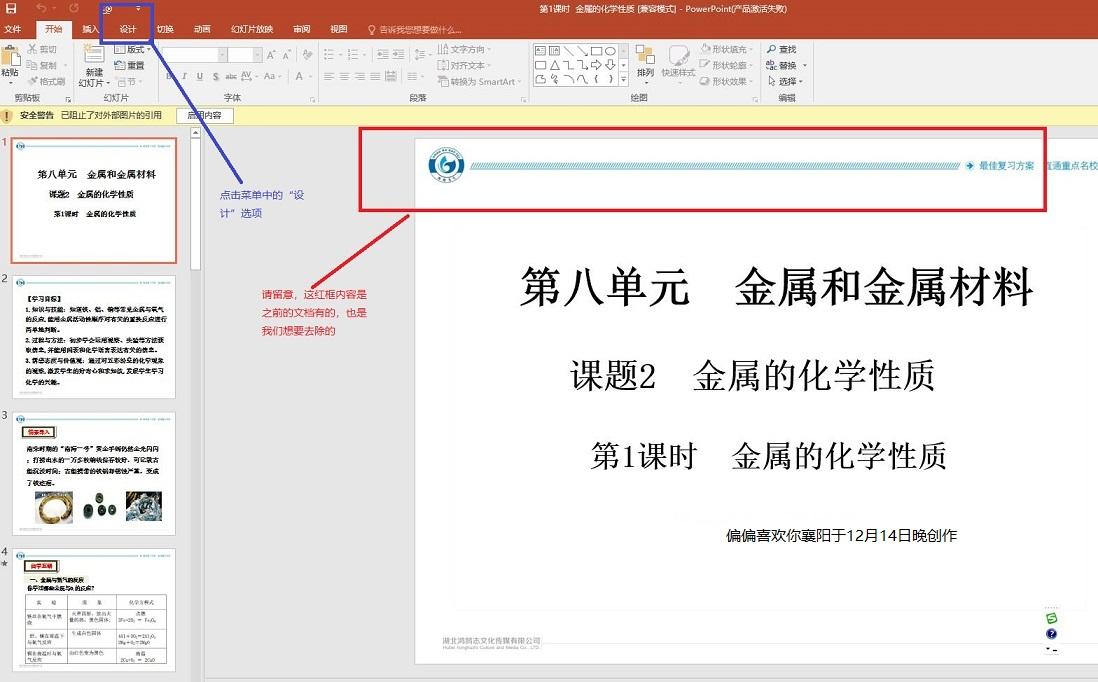Open the Layout (版式) dropdown
This screenshot has width=1098, height=682.
[132, 50]
